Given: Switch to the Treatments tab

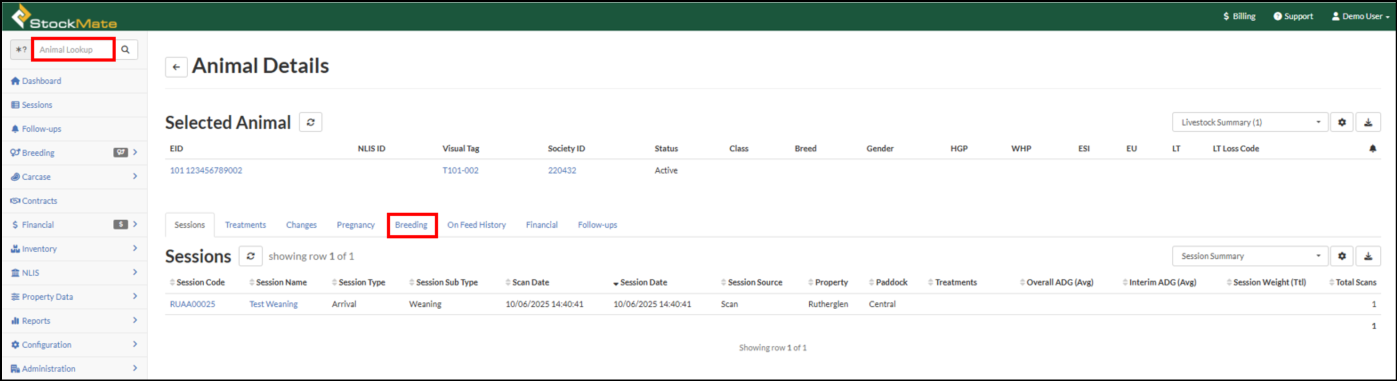Looking at the screenshot, I should tap(245, 225).
